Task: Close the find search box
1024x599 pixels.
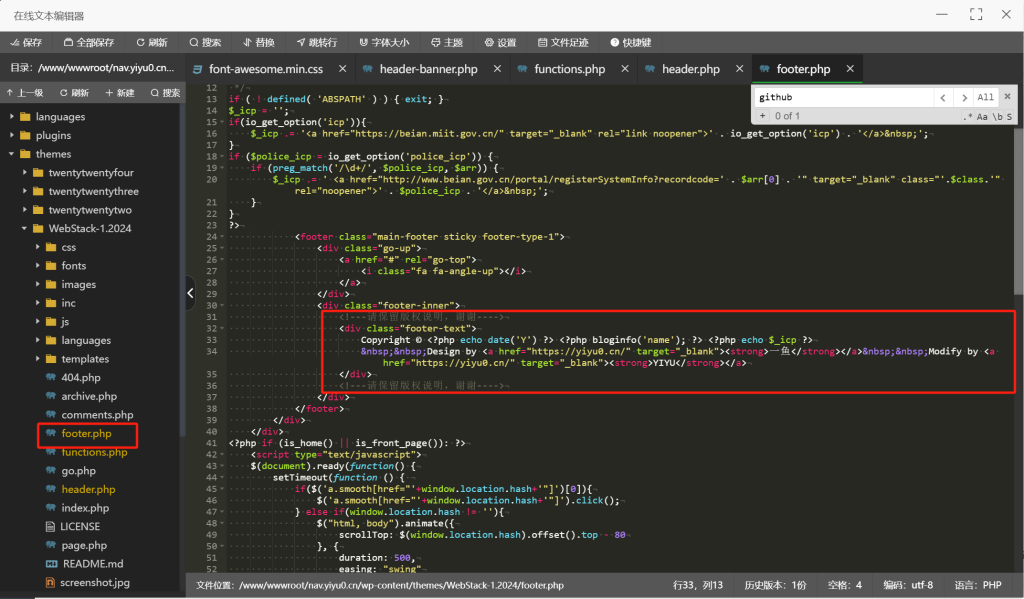Action: [1007, 97]
